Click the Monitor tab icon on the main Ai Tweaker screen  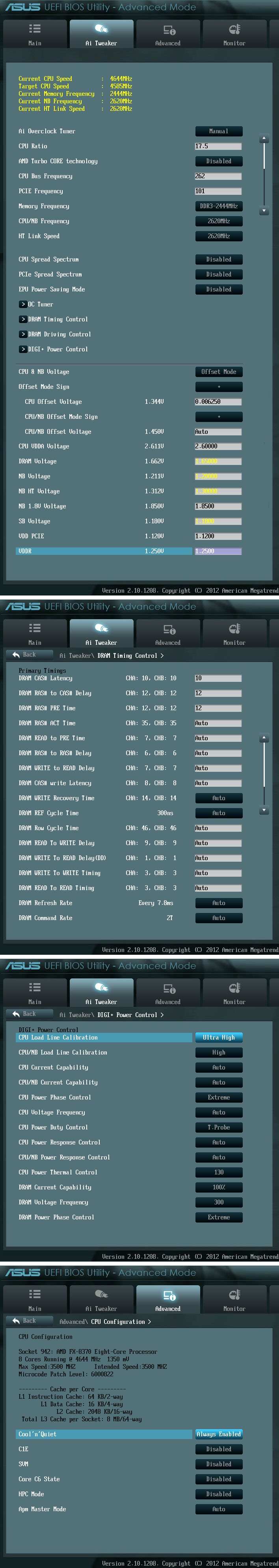tap(234, 29)
